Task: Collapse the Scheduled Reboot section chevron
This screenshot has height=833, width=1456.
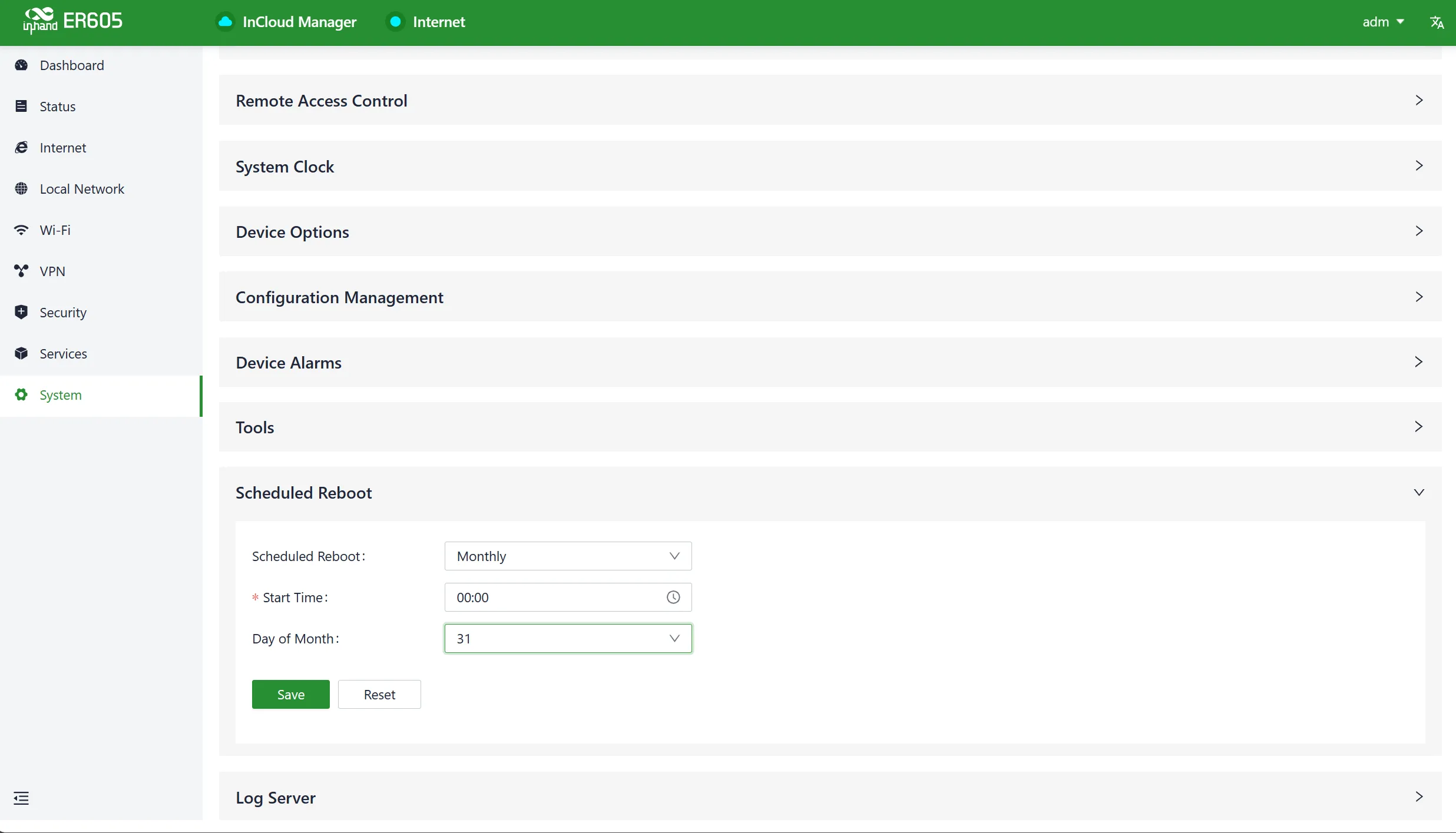Action: [x=1419, y=492]
